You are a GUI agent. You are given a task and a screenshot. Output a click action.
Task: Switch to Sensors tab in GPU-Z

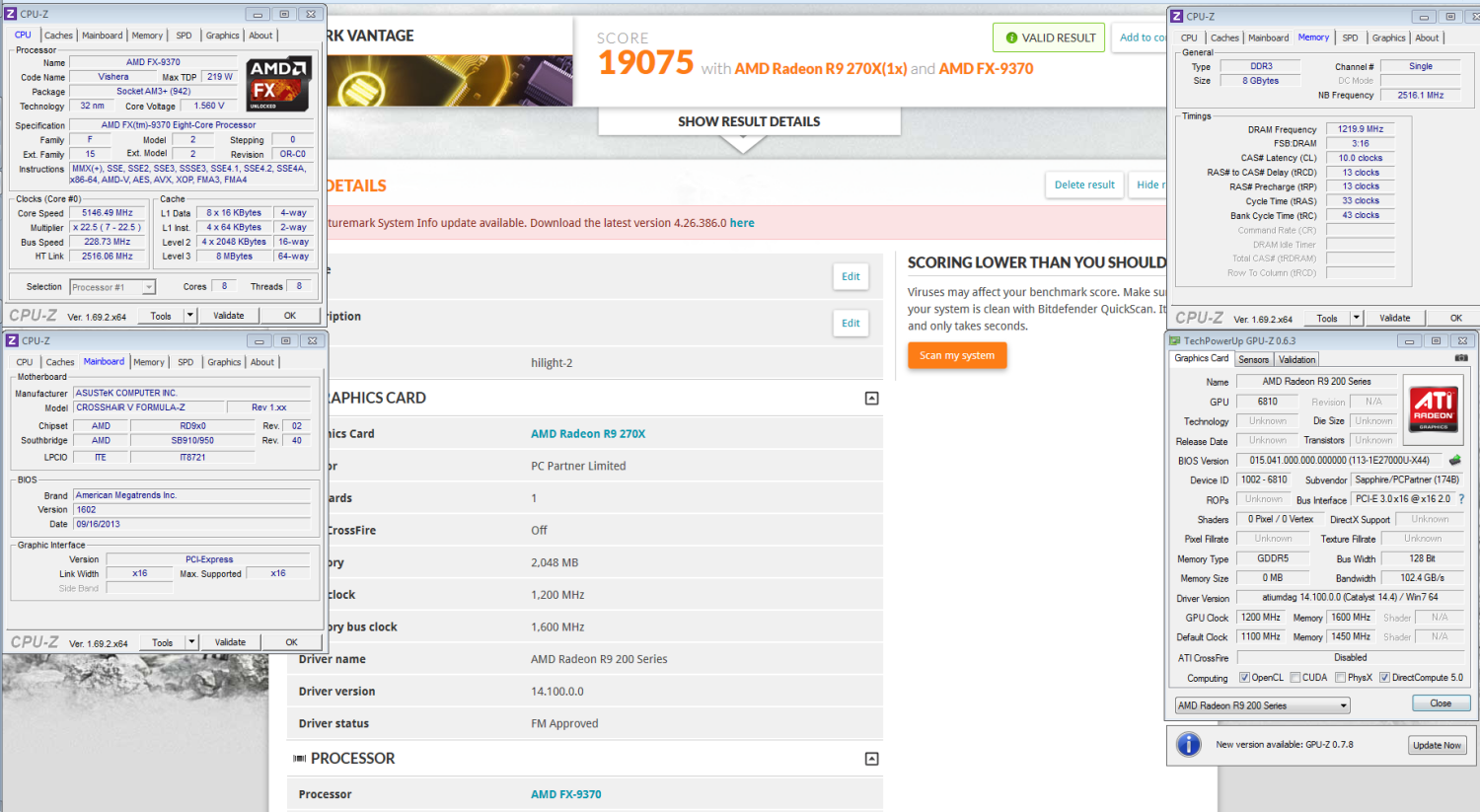click(1253, 359)
